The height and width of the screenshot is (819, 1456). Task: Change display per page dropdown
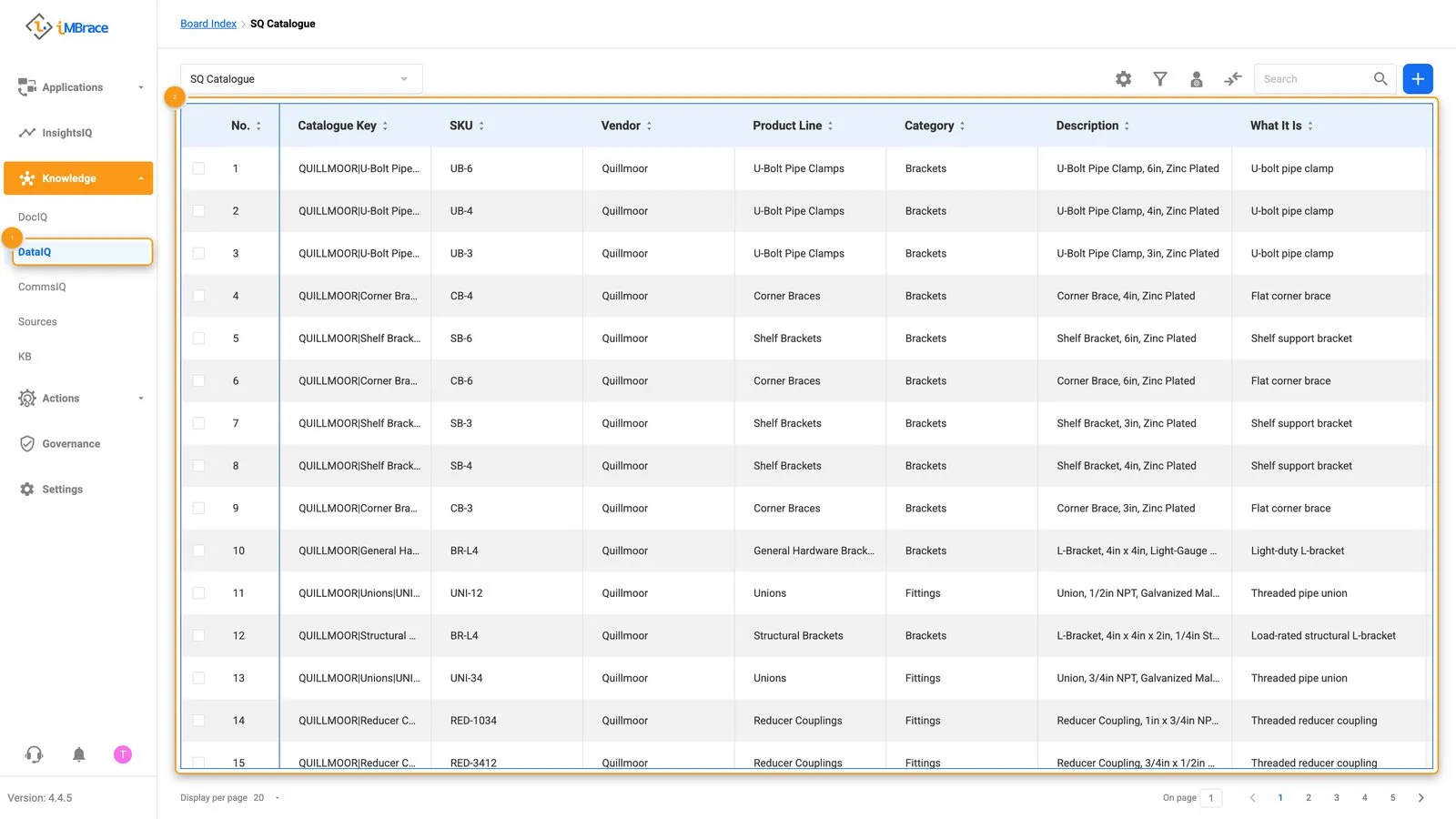(267, 798)
